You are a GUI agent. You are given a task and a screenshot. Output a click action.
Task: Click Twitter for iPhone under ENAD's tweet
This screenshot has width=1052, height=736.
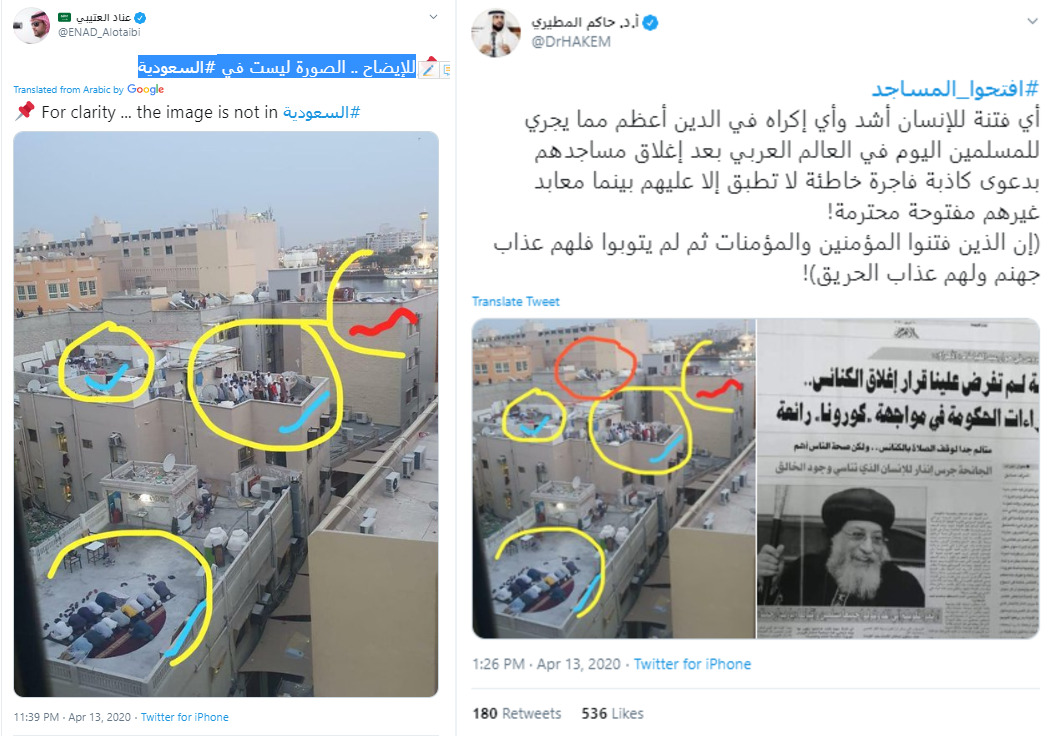(185, 717)
